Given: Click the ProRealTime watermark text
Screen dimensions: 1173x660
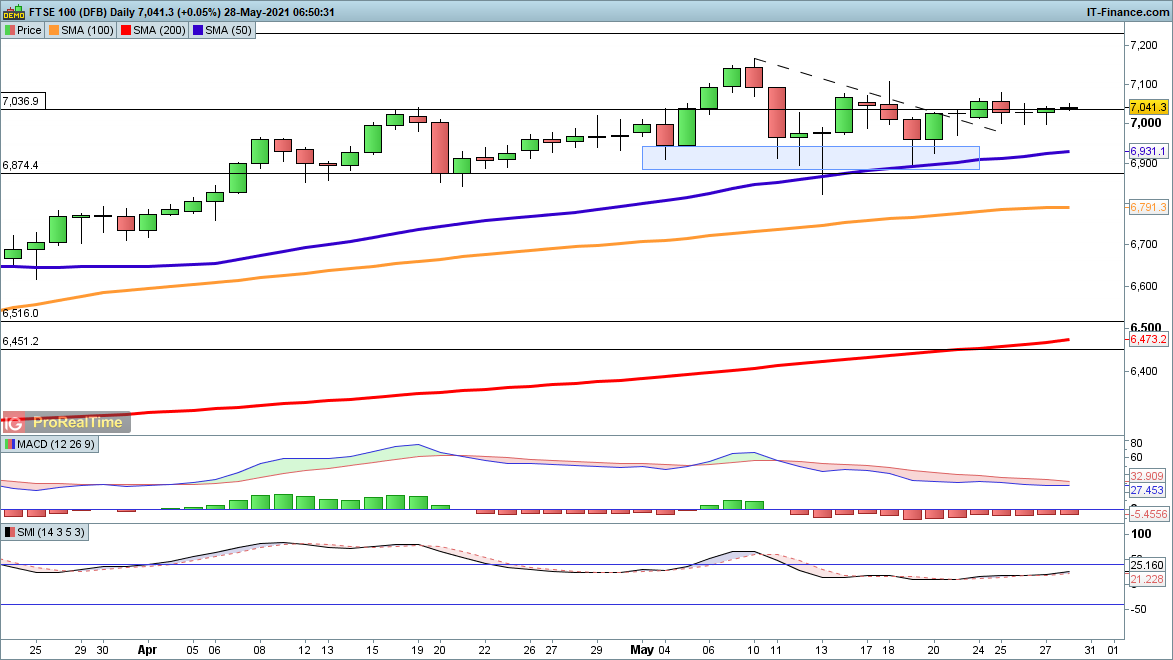Looking at the screenshot, I should click(x=78, y=422).
